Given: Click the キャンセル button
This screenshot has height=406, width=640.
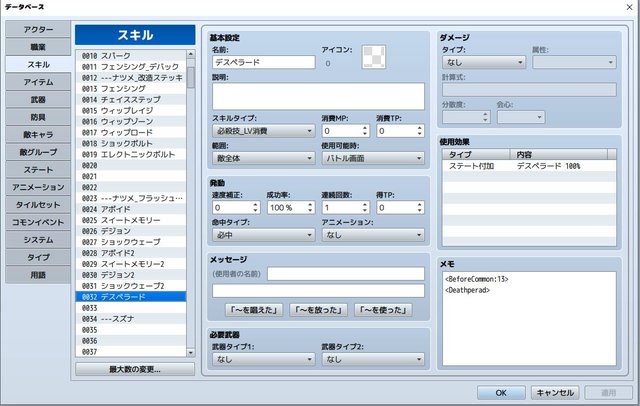Looking at the screenshot, I should pyautogui.click(x=555, y=393).
